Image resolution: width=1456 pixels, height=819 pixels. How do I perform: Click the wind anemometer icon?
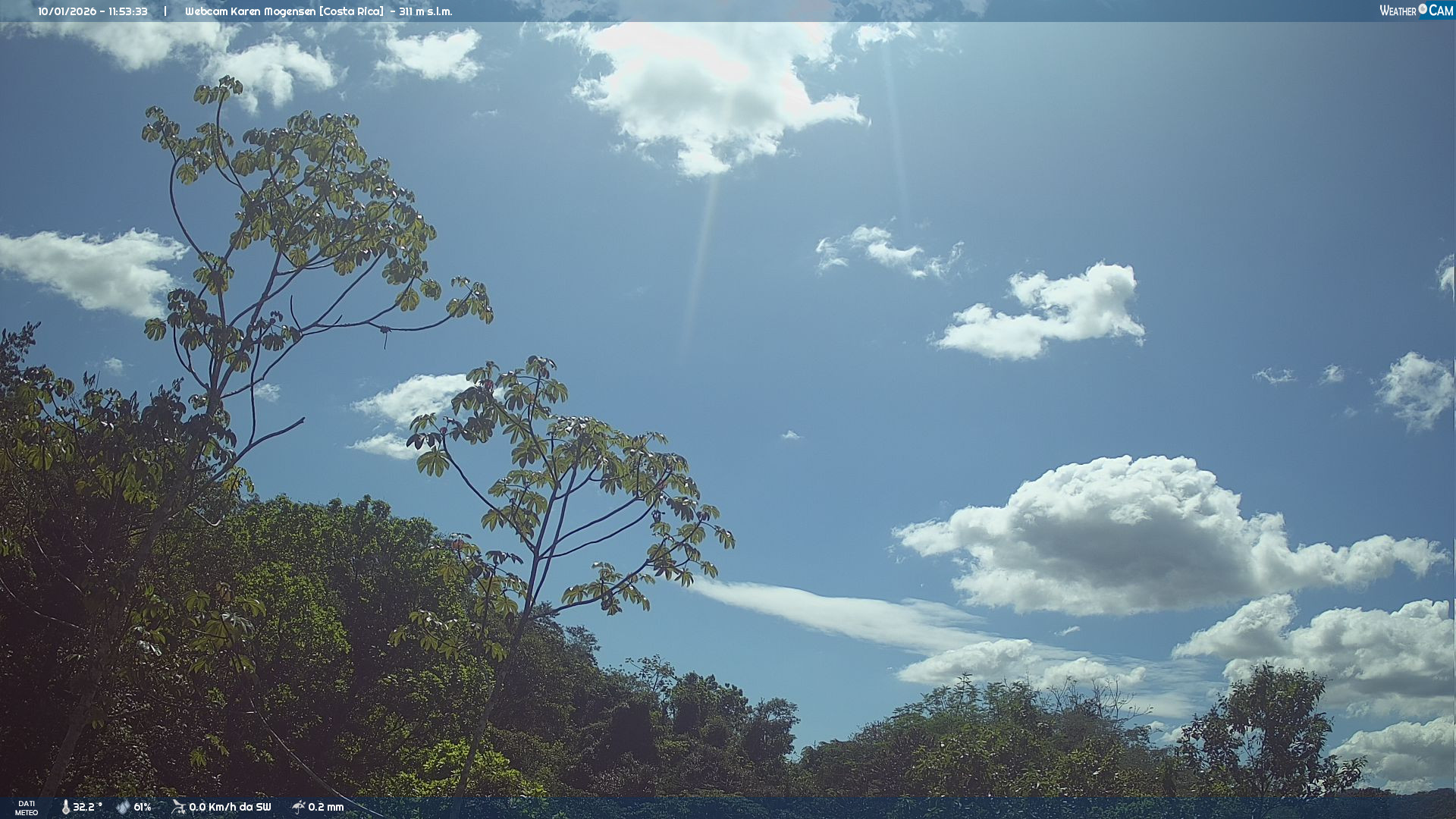coord(178,807)
